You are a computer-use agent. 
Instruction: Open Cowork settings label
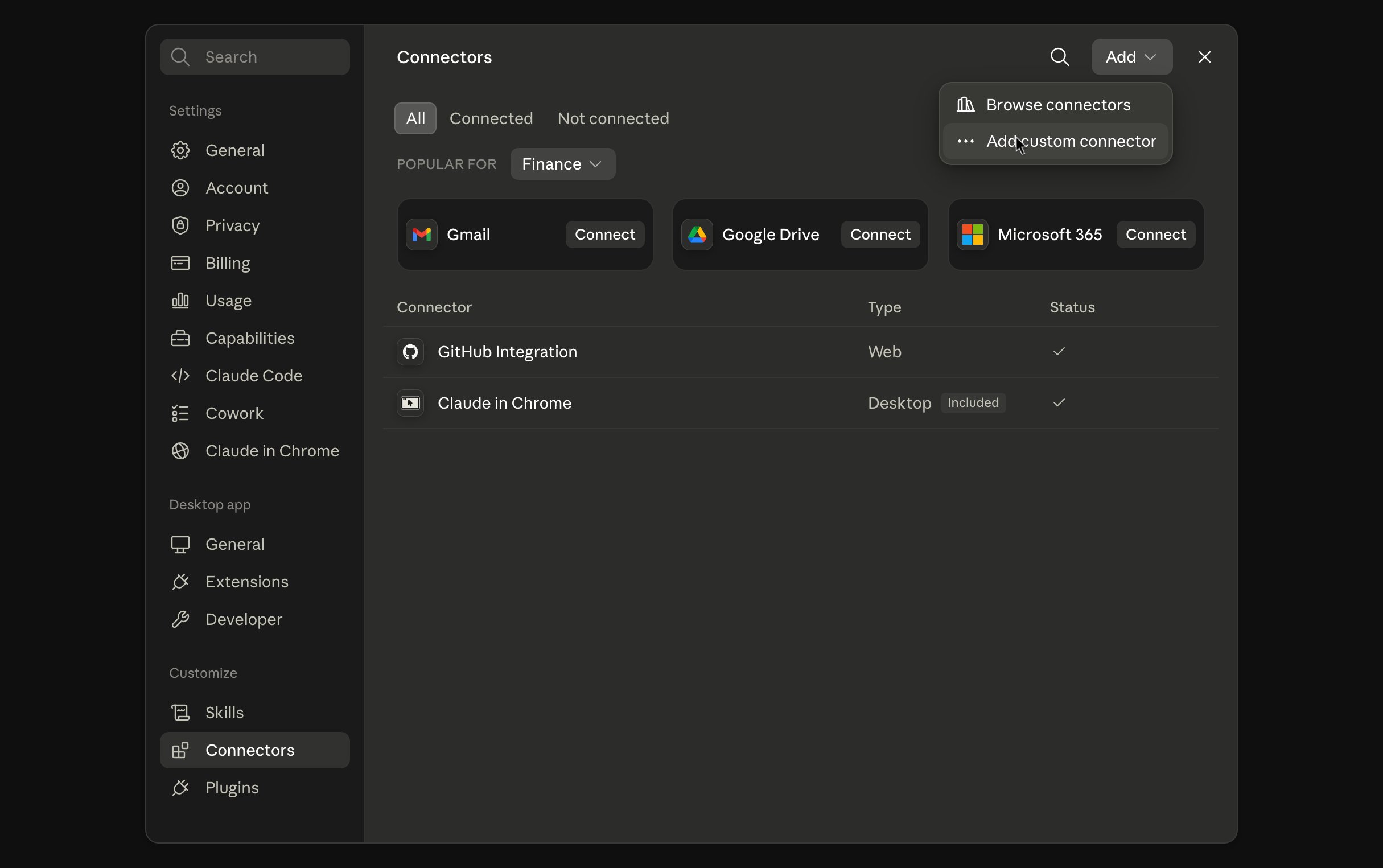point(234,413)
